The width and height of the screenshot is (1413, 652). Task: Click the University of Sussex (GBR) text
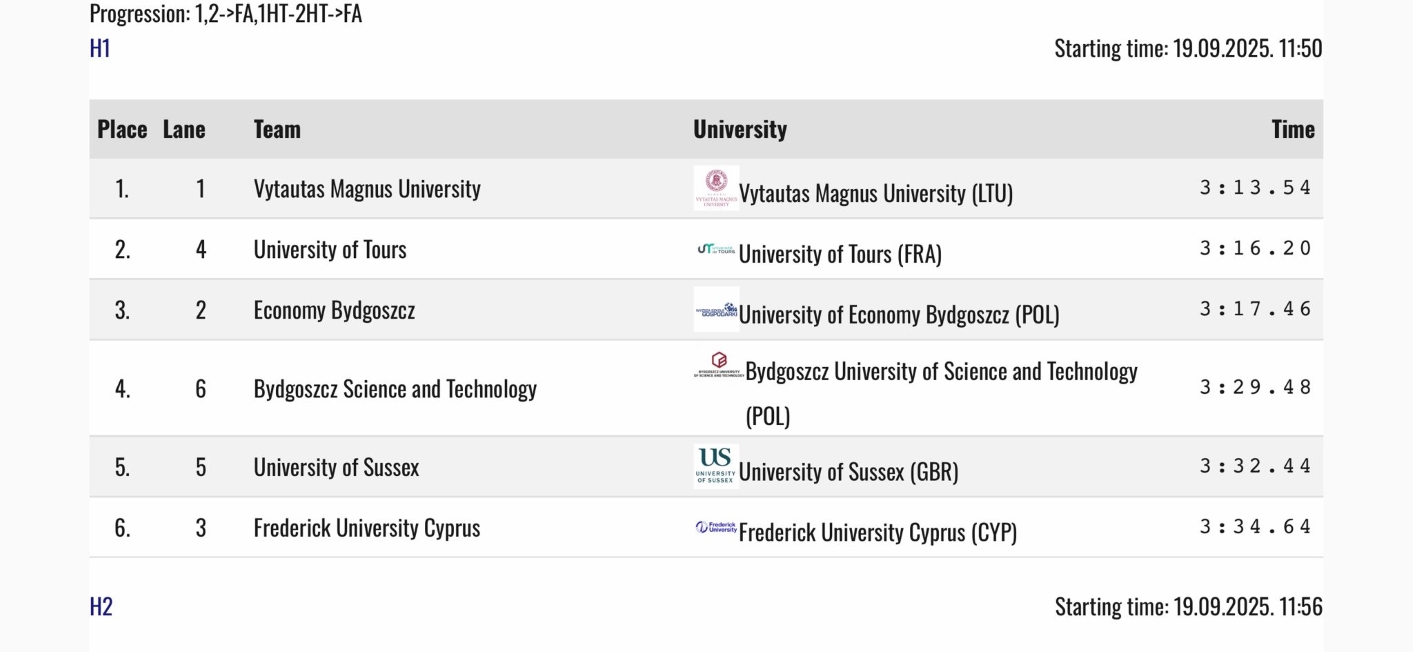click(x=848, y=471)
